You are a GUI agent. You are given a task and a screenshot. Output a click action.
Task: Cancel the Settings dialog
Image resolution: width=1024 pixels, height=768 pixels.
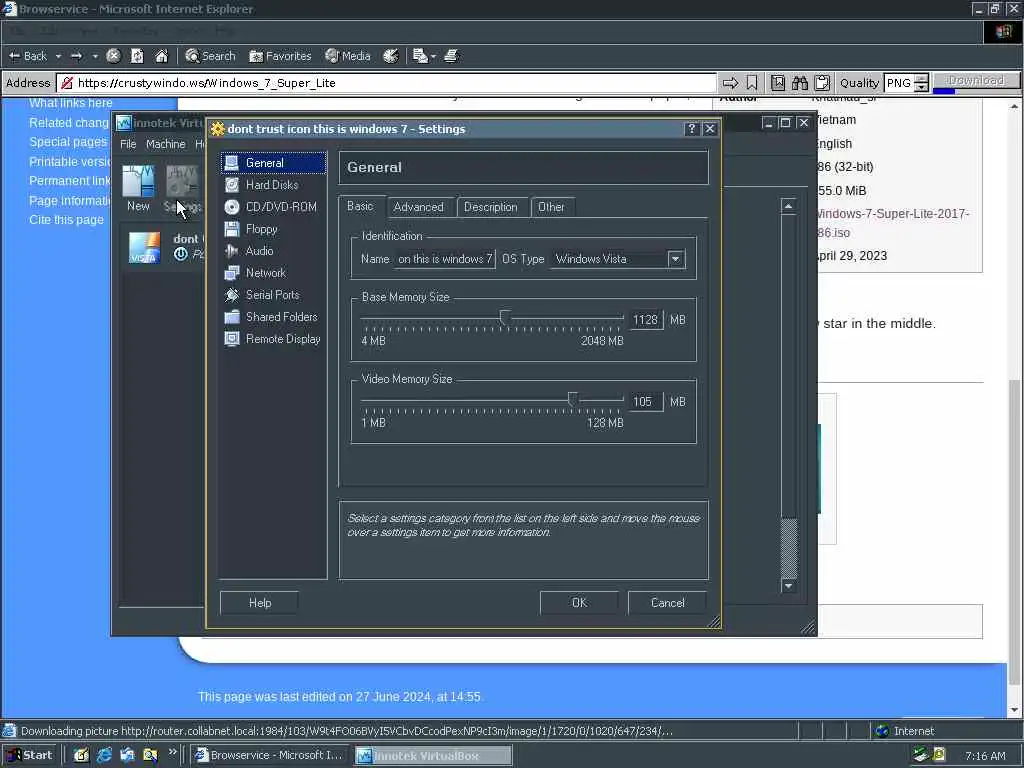[x=667, y=603]
